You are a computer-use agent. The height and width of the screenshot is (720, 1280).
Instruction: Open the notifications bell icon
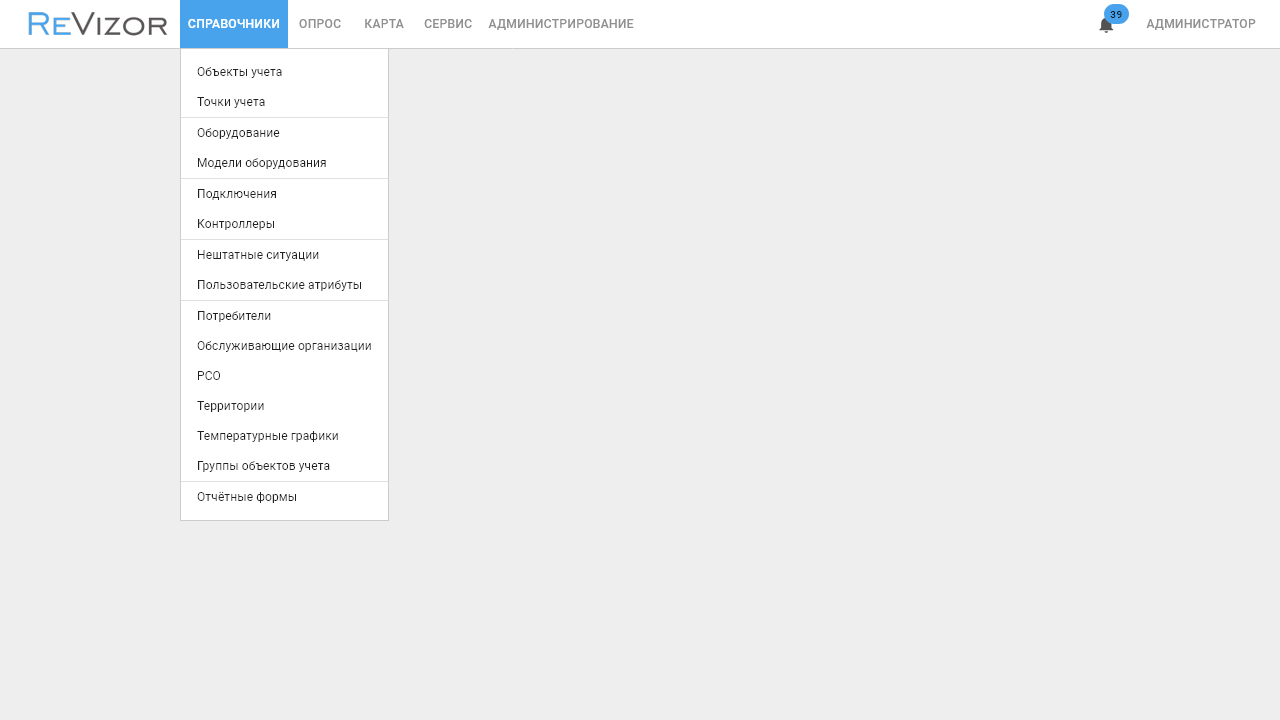point(1106,26)
